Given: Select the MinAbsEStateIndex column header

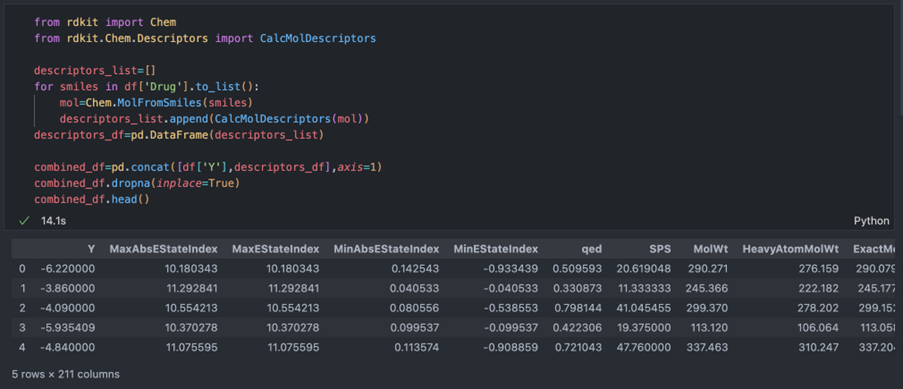Looking at the screenshot, I should [x=386, y=249].
